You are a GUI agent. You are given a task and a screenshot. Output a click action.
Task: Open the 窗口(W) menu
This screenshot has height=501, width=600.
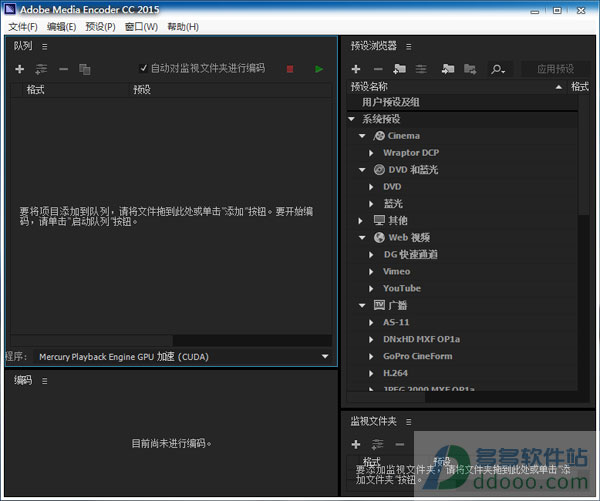tap(141, 27)
